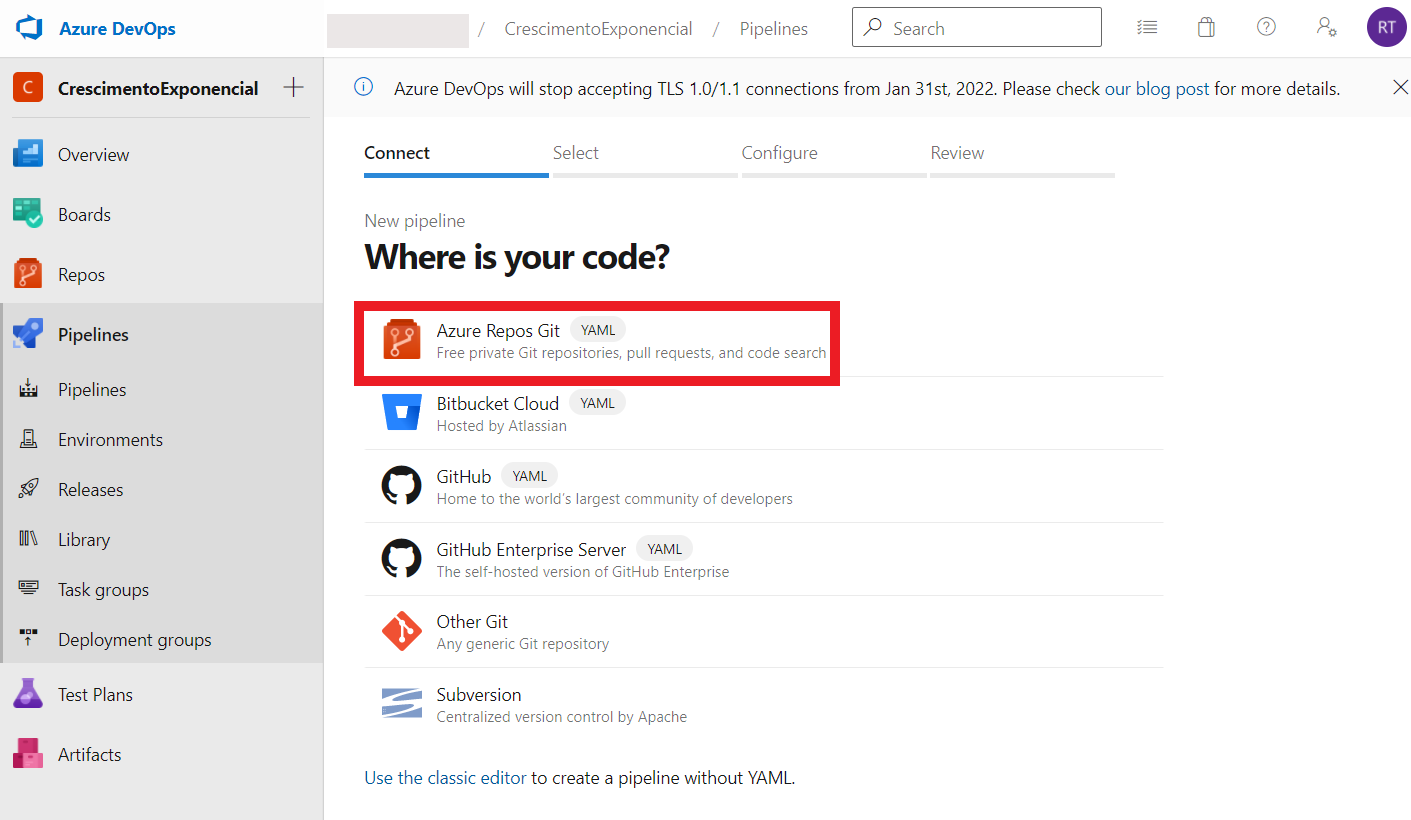Click the Search input box

coord(977,28)
